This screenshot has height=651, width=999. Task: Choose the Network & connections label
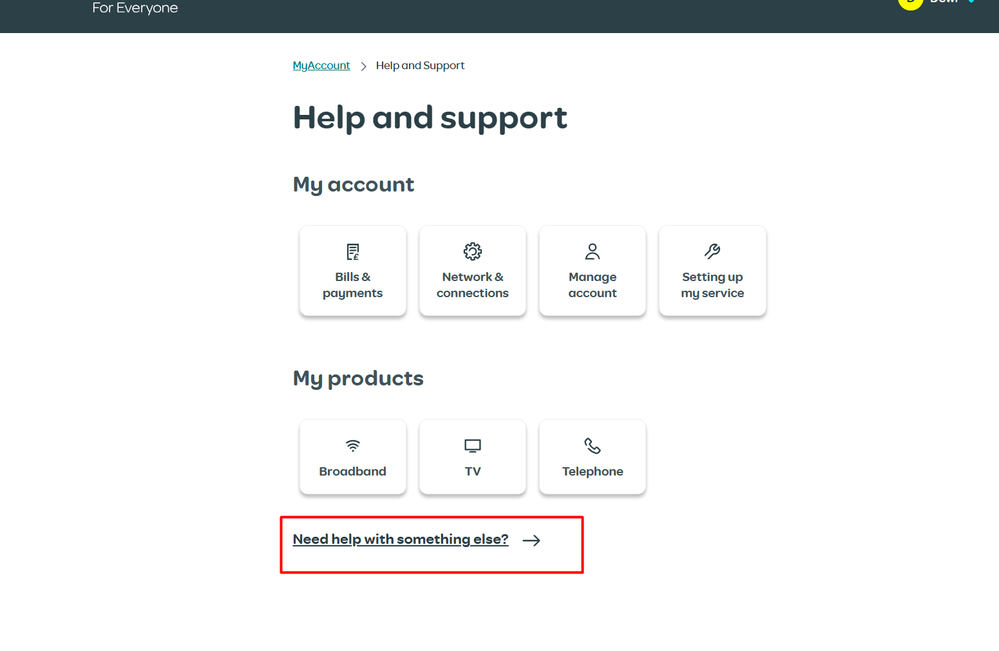pos(473,285)
